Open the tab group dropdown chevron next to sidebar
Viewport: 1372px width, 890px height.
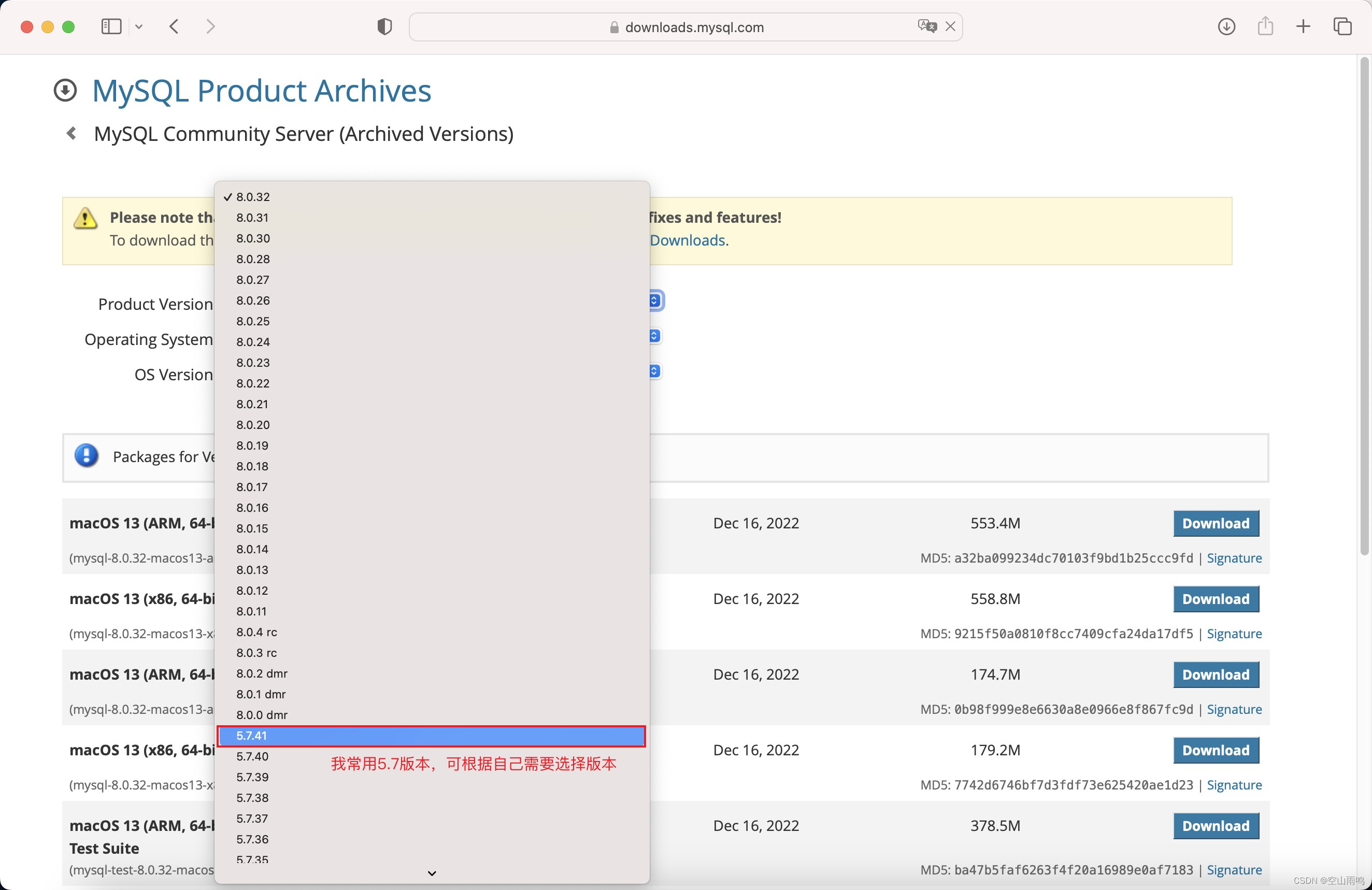[x=139, y=26]
